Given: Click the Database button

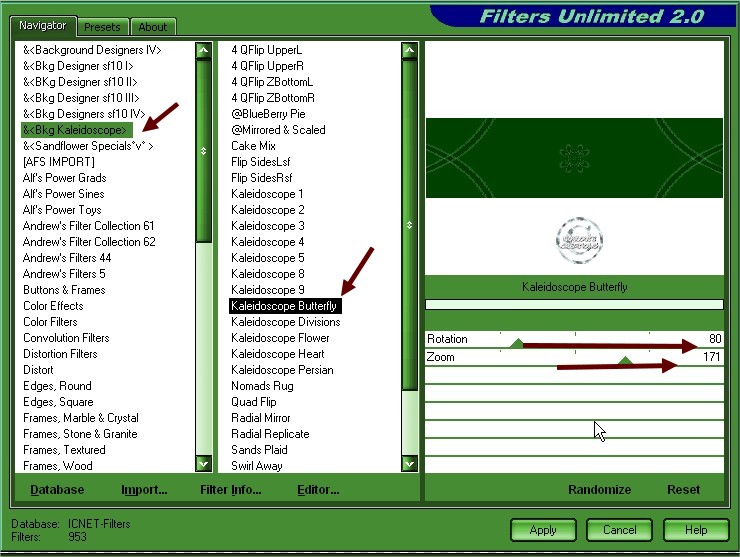Looking at the screenshot, I should click(x=57, y=490).
